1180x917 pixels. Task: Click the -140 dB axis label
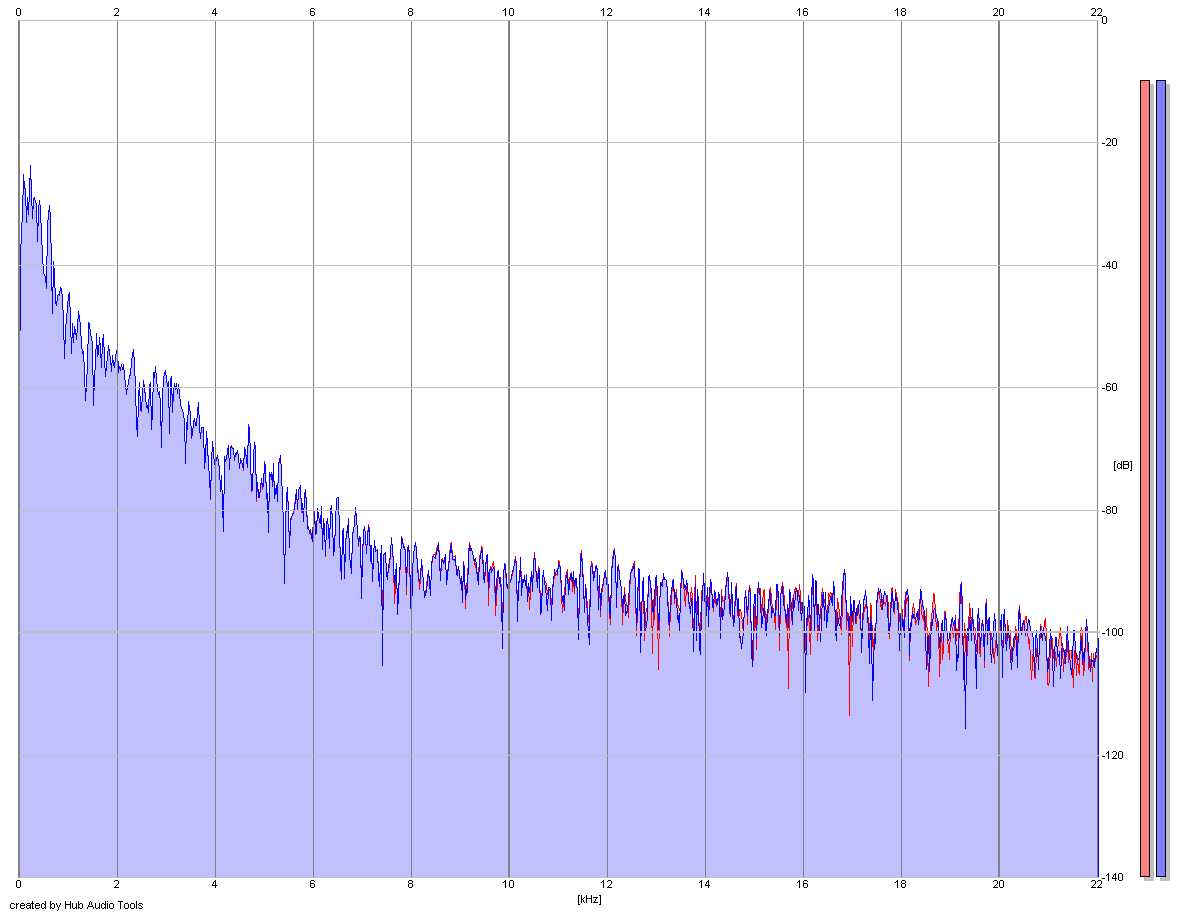tap(1112, 877)
